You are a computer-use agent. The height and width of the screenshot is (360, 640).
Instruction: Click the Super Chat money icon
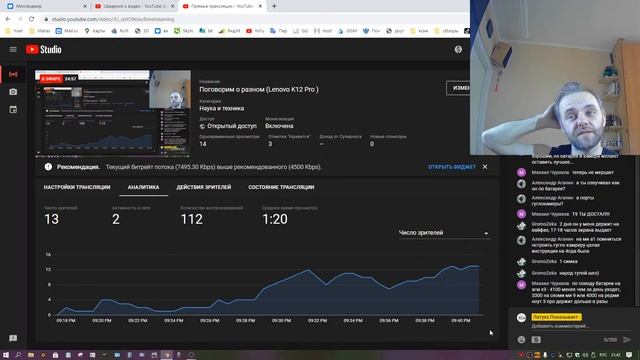click(536, 339)
